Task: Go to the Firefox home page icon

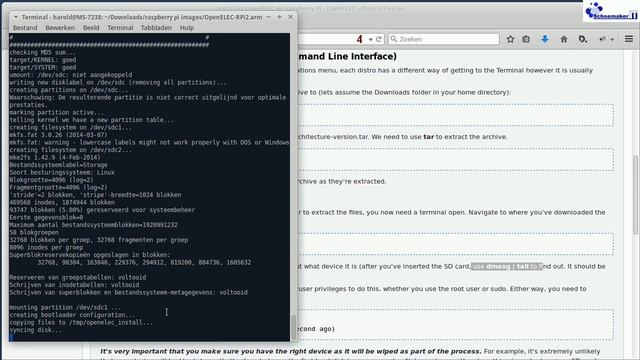Action: click(x=564, y=39)
